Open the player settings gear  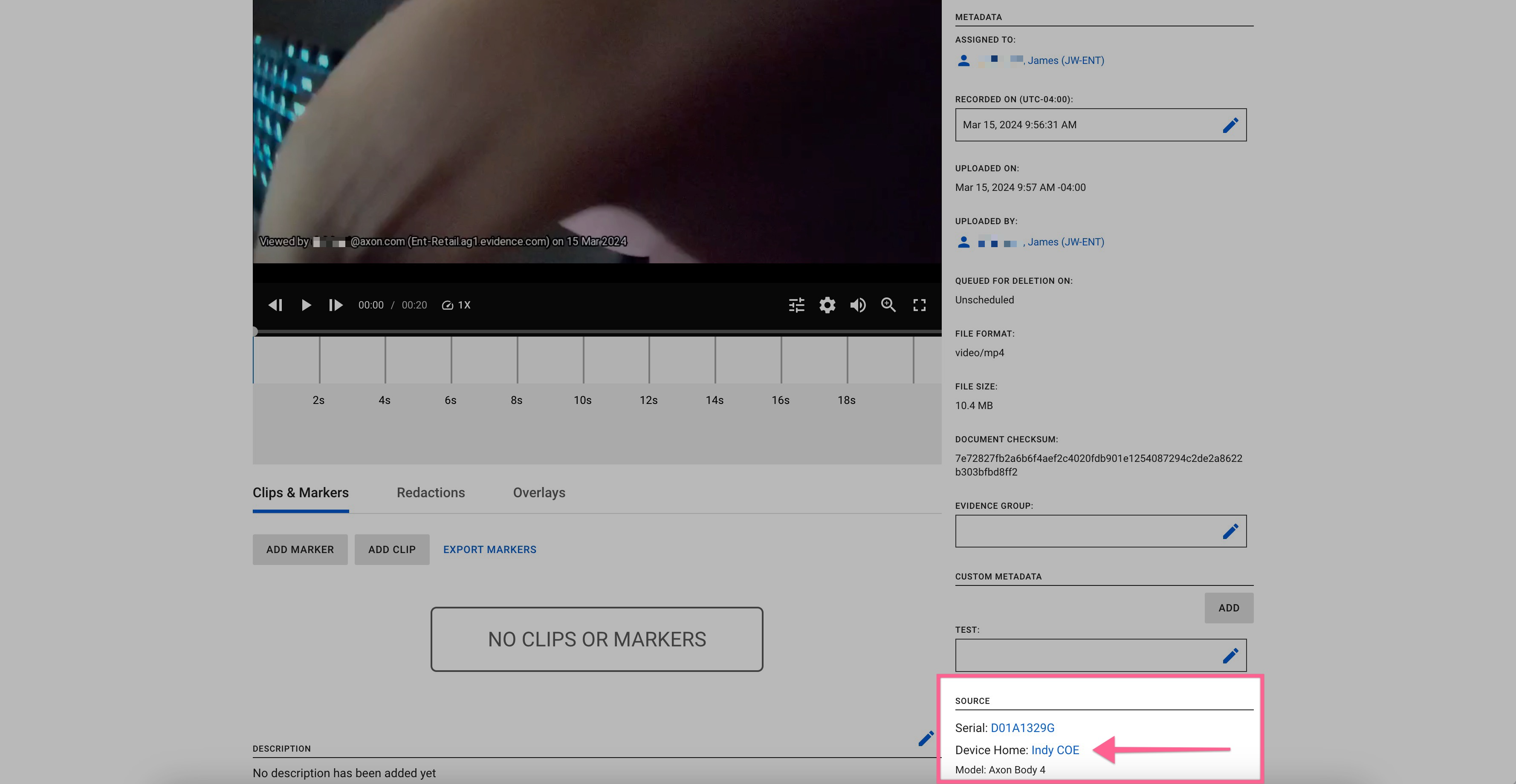(x=827, y=305)
